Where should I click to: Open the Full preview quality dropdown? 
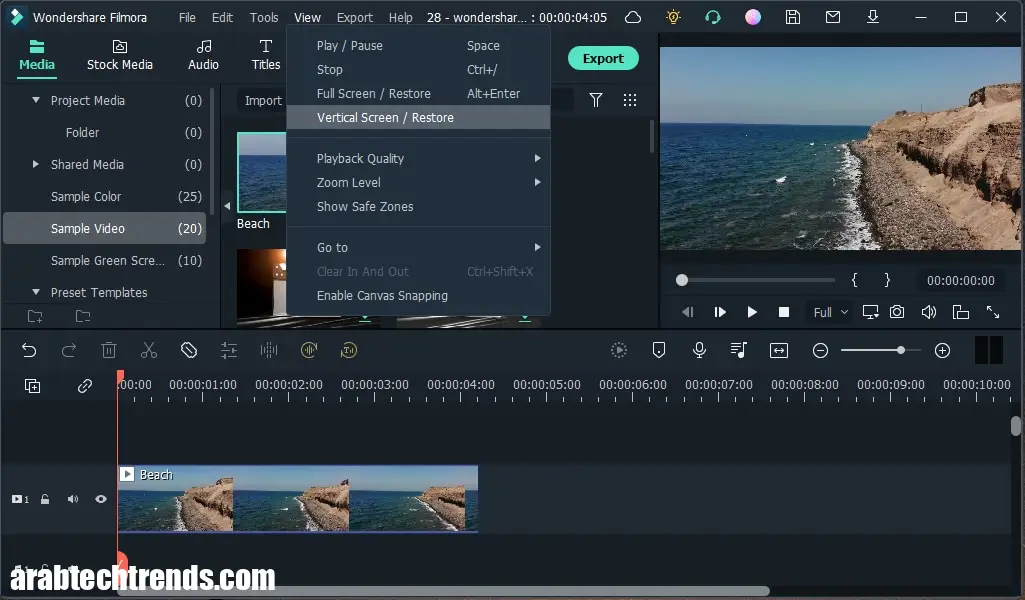[828, 311]
